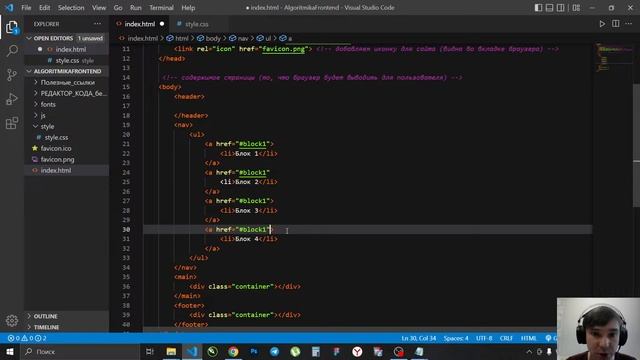This screenshot has height=360, width=640.
Task: Open Task View on the taskbar
Action: click(x=150, y=351)
